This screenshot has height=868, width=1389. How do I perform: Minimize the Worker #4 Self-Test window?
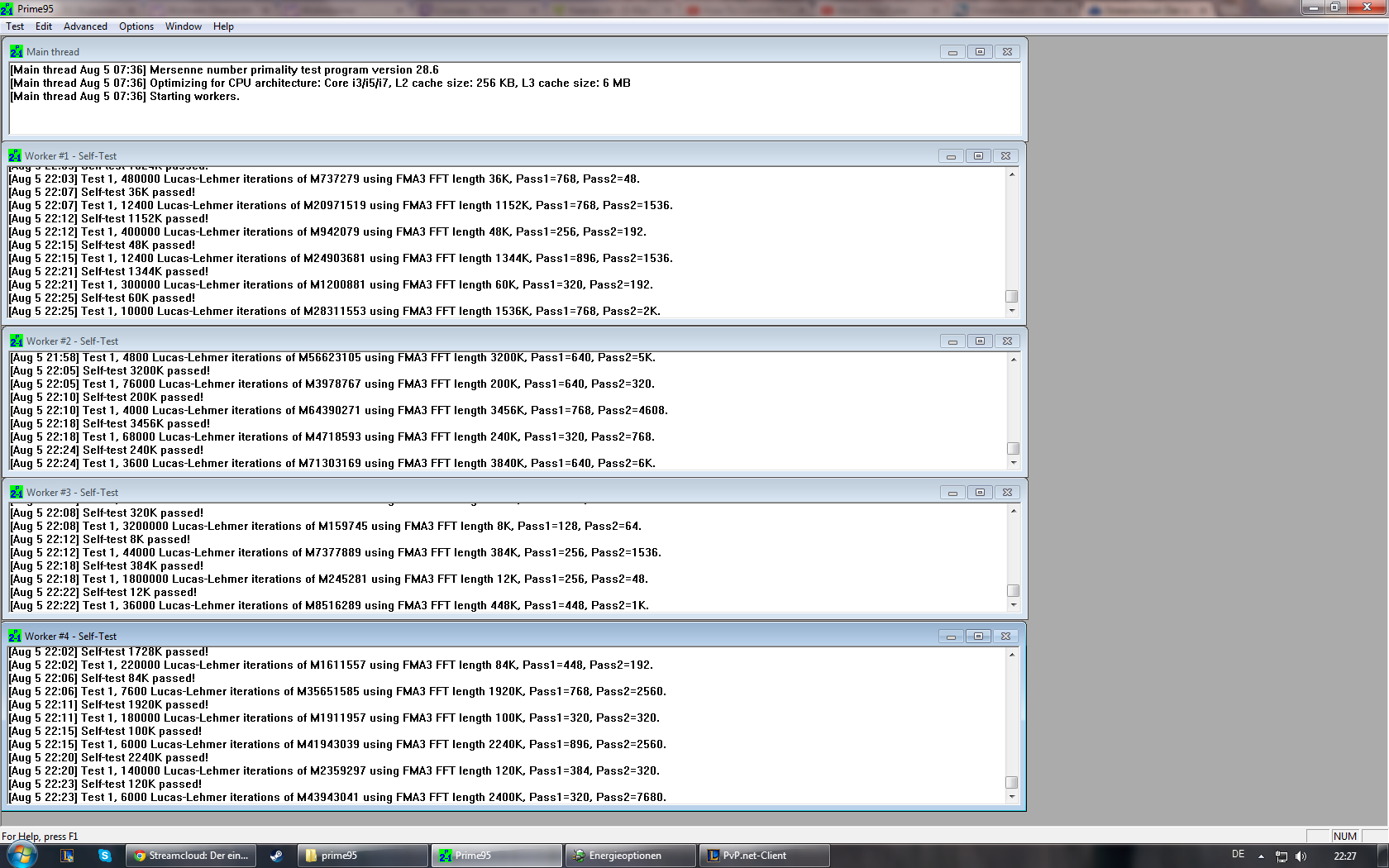point(951,636)
